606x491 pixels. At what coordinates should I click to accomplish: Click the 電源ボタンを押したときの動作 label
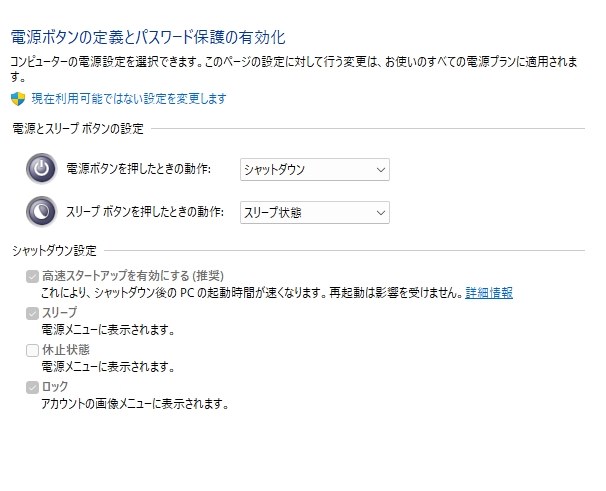[x=139, y=169]
